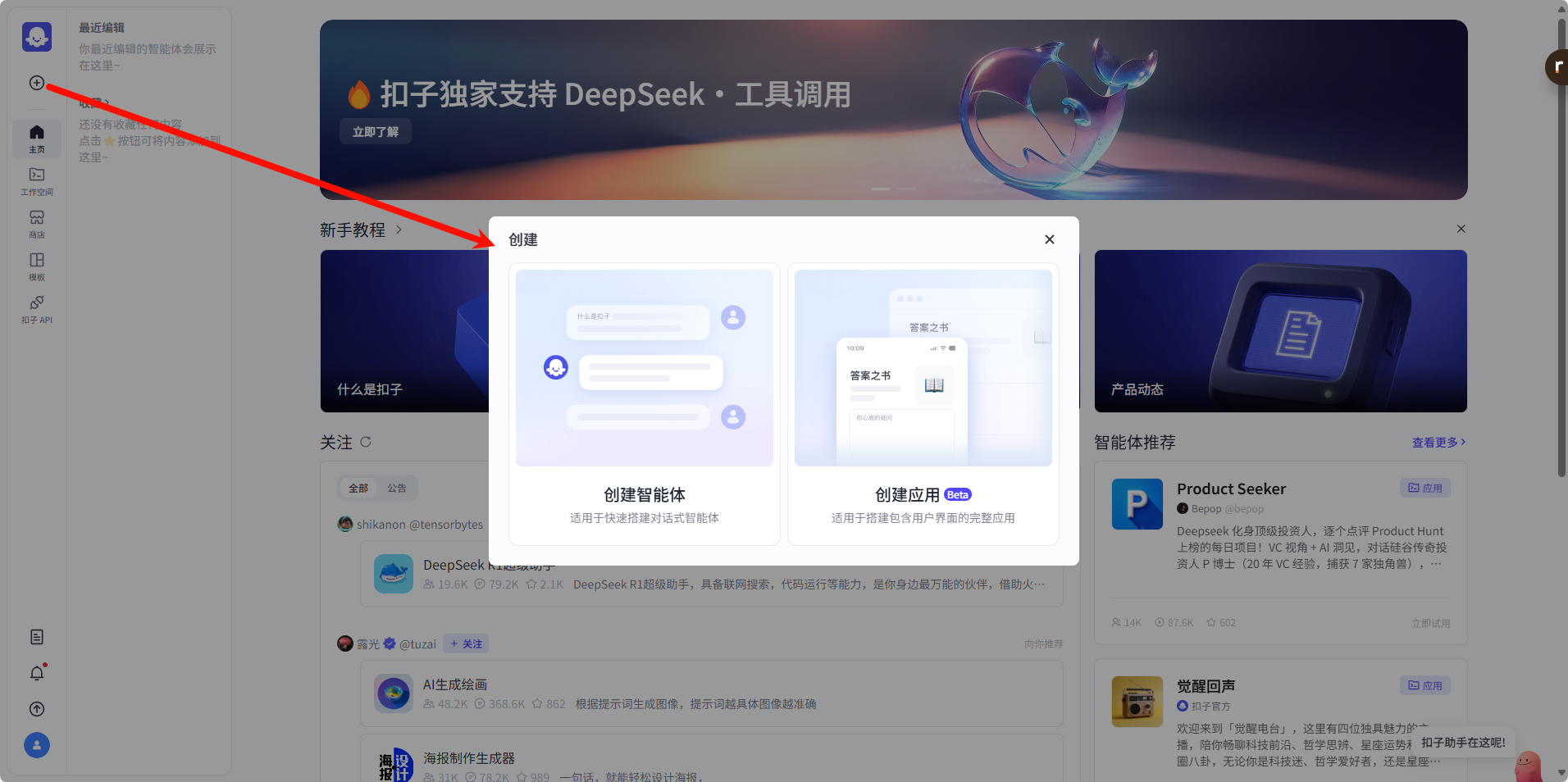
Task: Open shikanon @tensorbytes profile
Action: 411,524
